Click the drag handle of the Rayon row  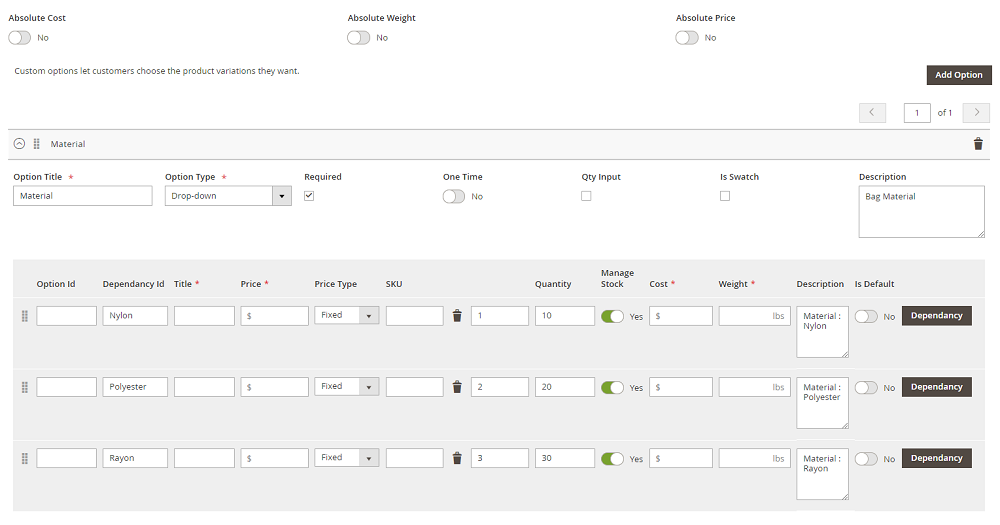[x=25, y=458]
